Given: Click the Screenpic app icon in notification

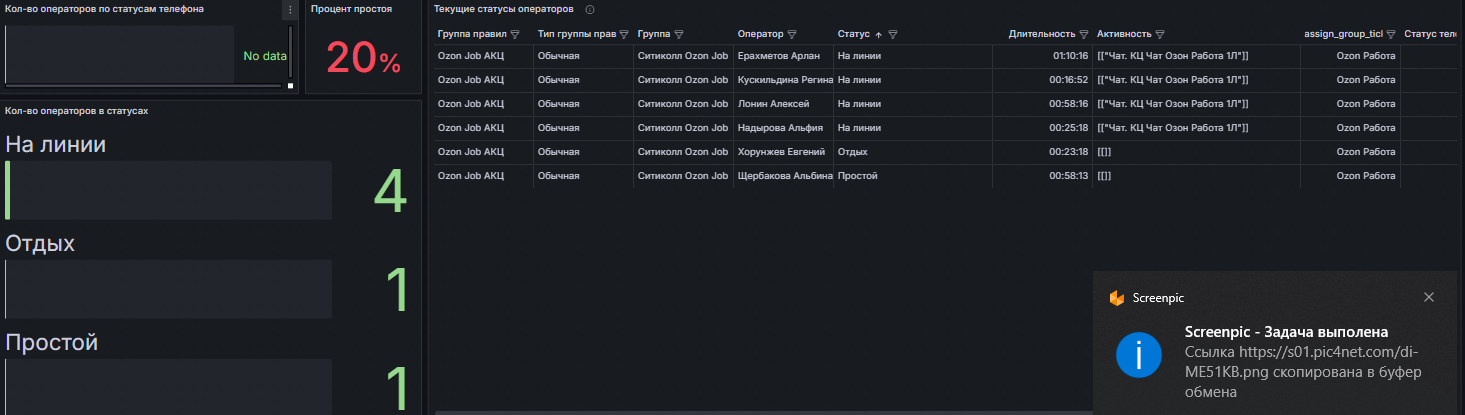Looking at the screenshot, I should click(x=1117, y=298).
